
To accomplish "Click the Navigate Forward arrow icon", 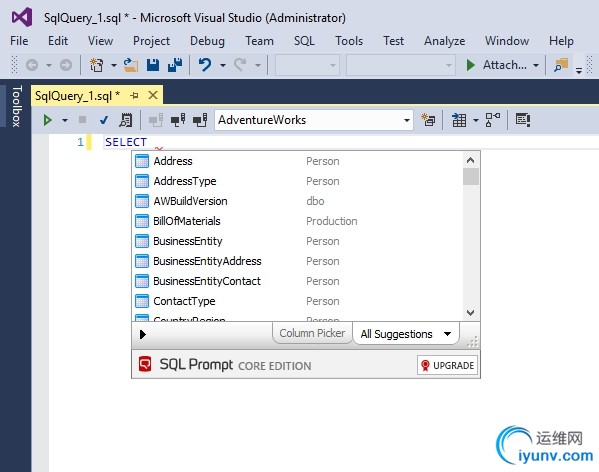I will click(x=66, y=65).
